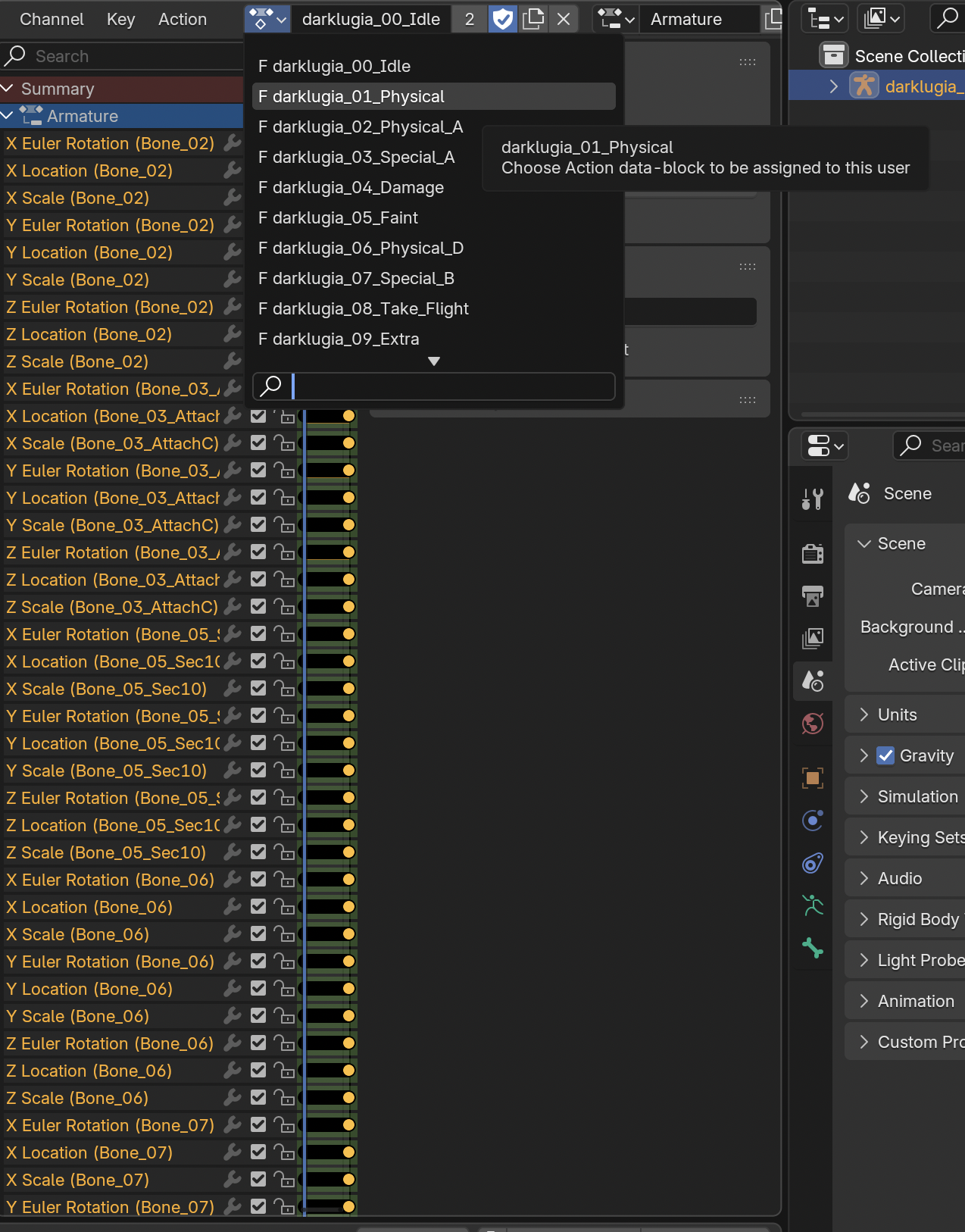Viewport: 965px width, 1232px height.
Task: Select darklugia_01_Physical action from list
Action: click(433, 96)
